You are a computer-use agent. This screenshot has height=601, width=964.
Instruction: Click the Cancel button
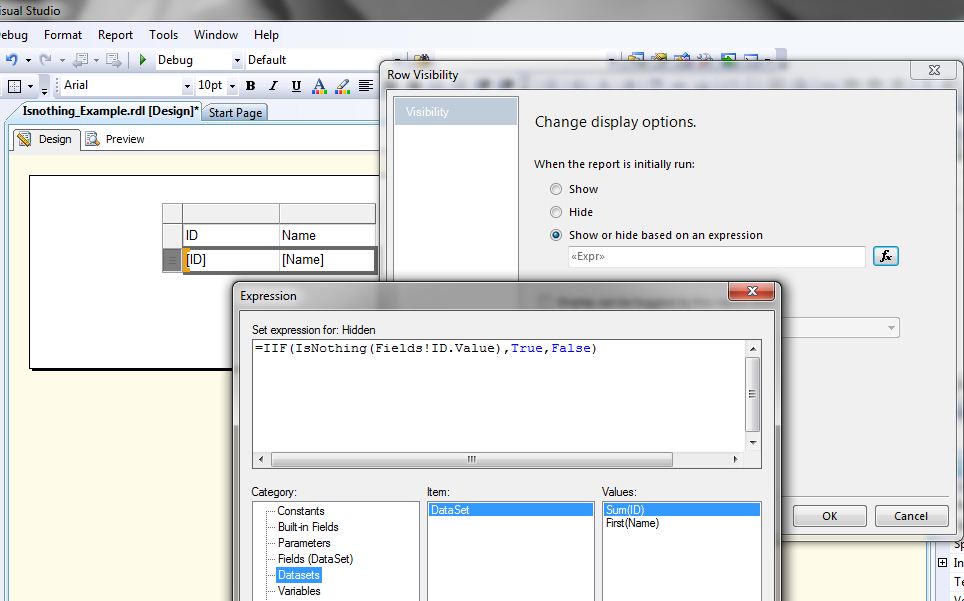[x=911, y=516]
